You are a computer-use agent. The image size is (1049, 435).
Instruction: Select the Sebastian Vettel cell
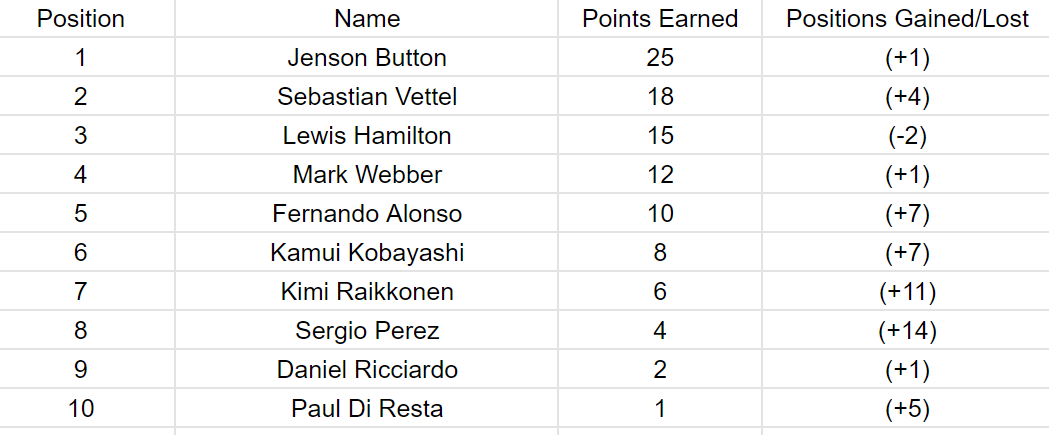tap(367, 96)
